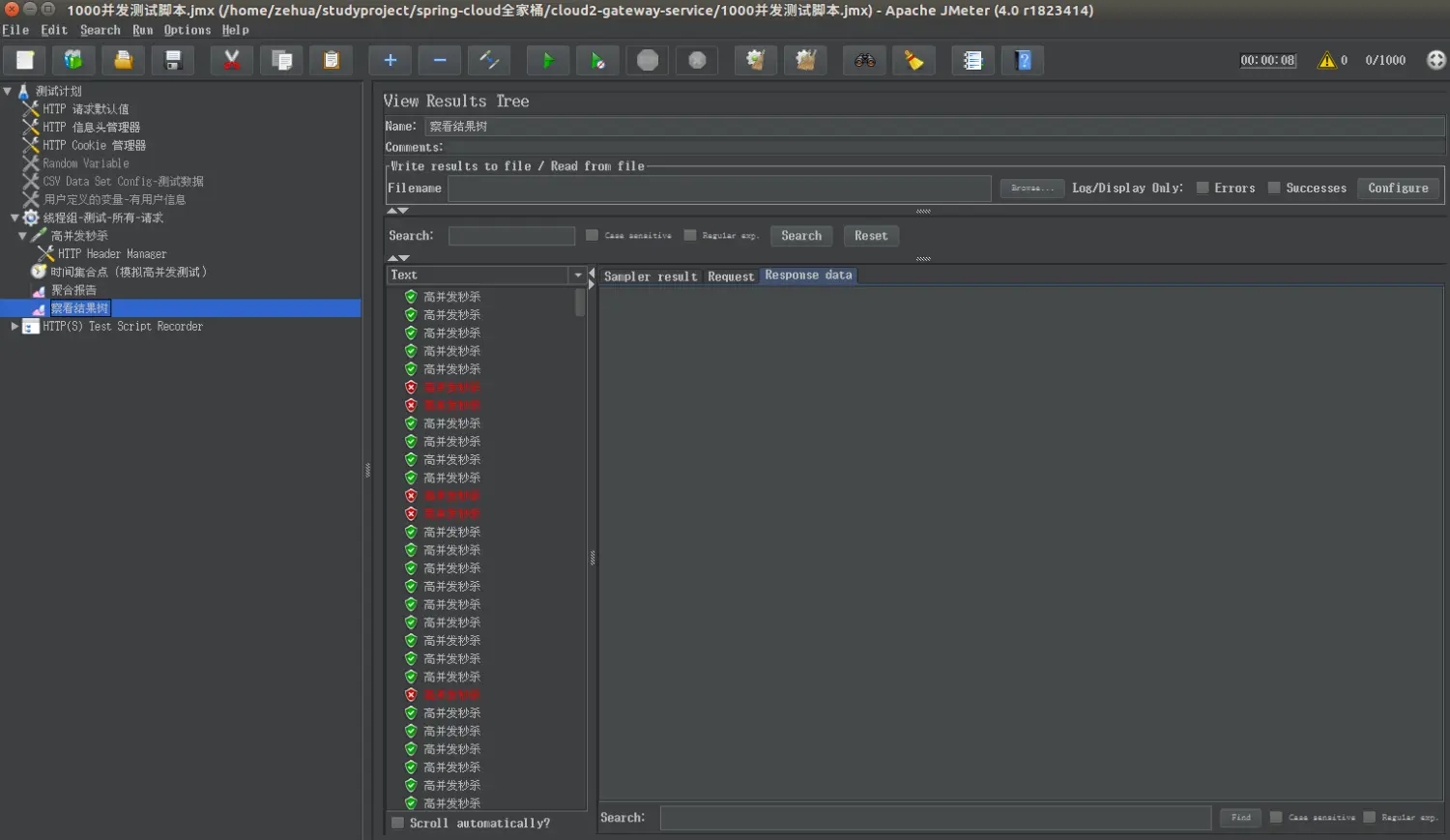Viewport: 1450px width, 840px height.
Task: Click the Expand All plus icon
Action: (390, 60)
